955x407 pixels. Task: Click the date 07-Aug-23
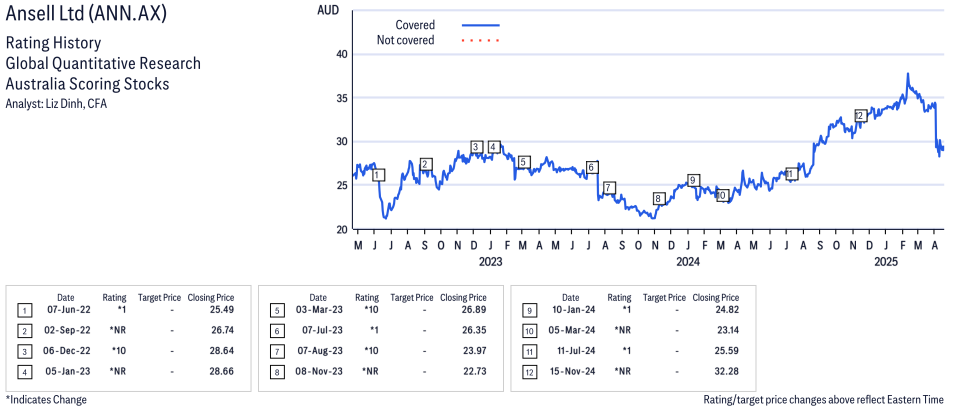point(323,351)
